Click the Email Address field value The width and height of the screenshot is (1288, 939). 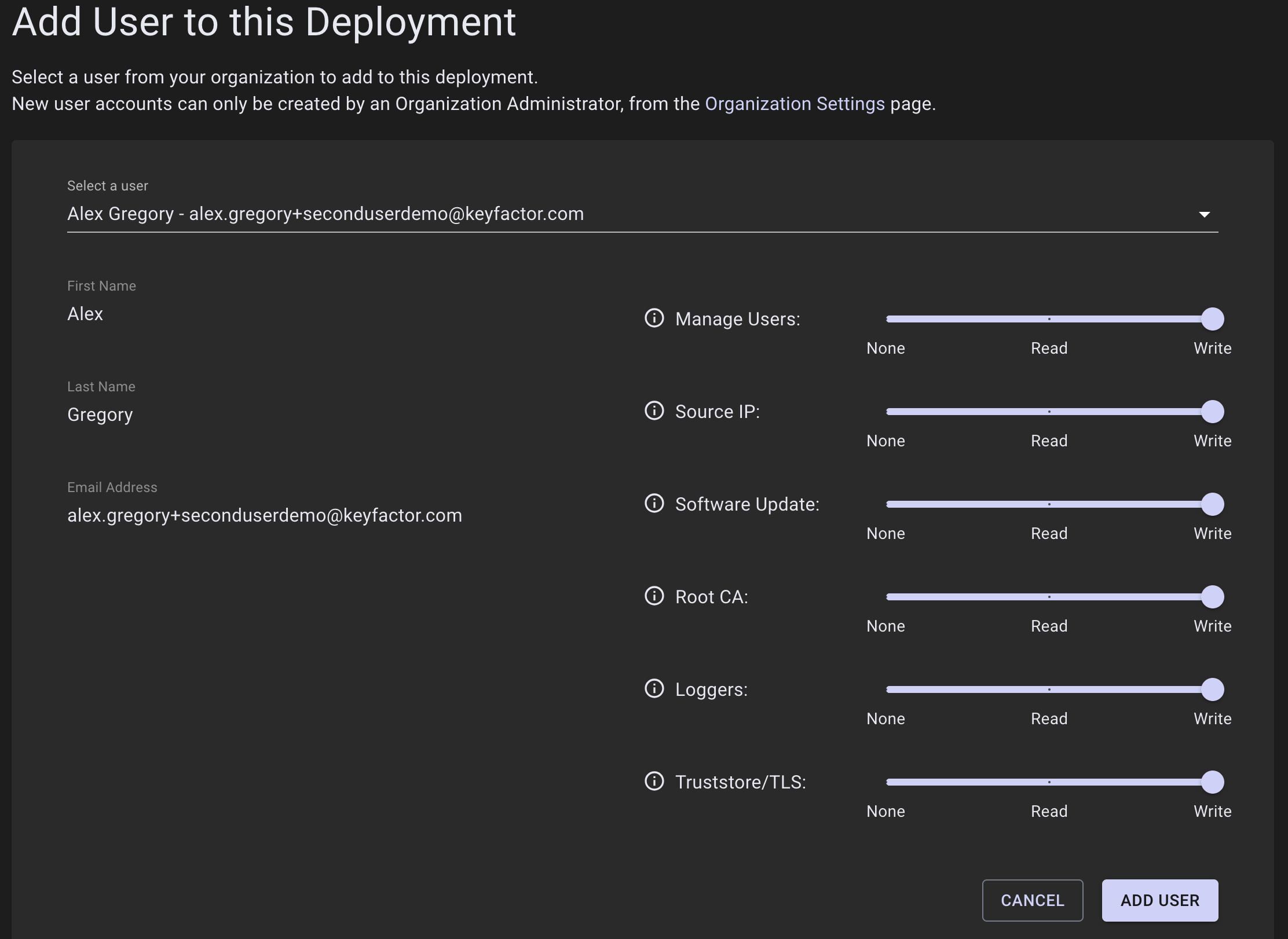265,515
